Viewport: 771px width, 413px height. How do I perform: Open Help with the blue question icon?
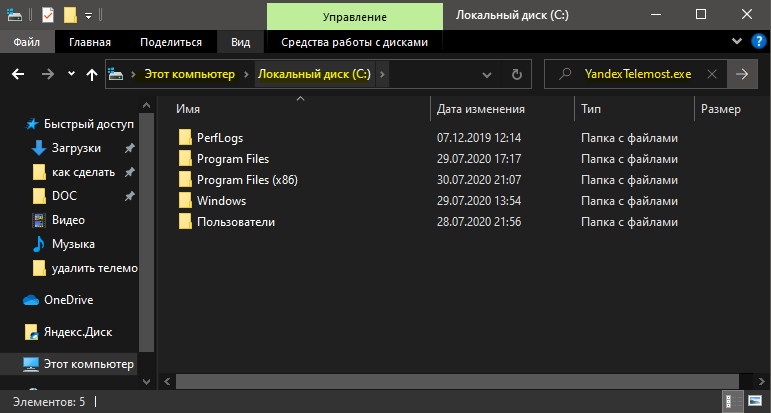[x=759, y=41]
